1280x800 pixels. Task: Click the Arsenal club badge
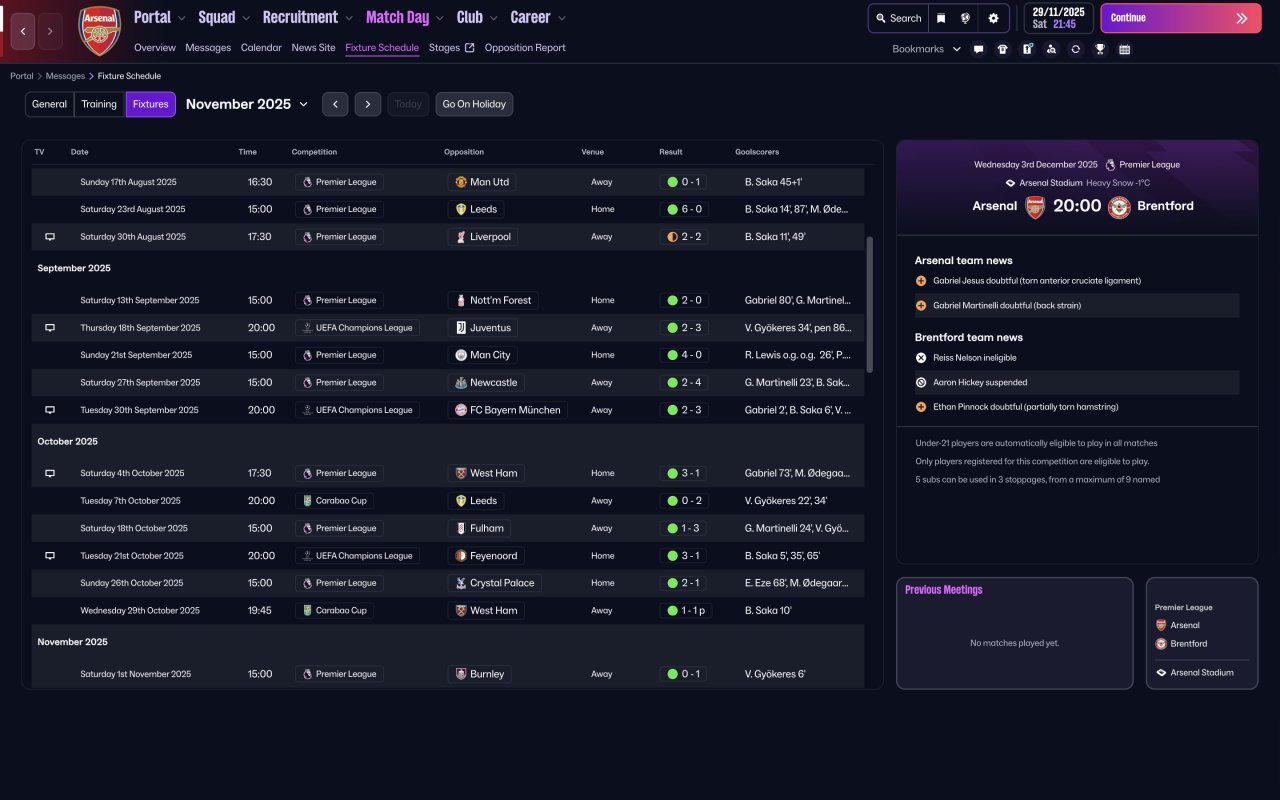(x=99, y=31)
